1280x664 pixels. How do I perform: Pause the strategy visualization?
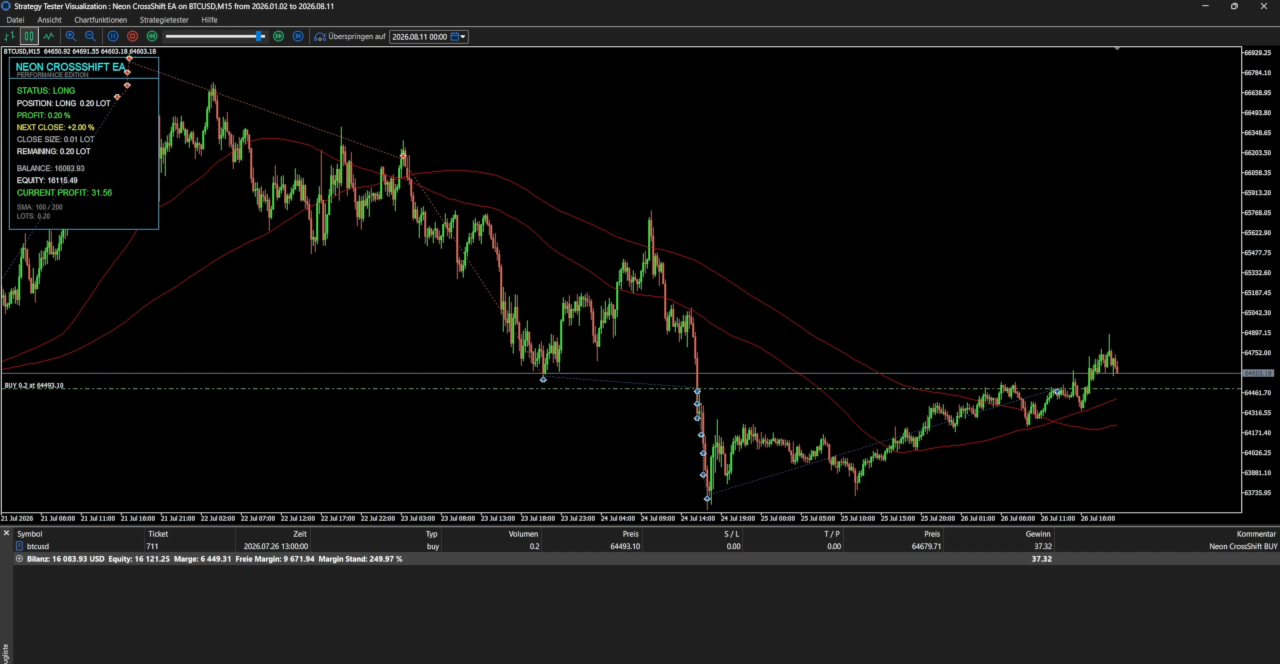[x=113, y=36]
